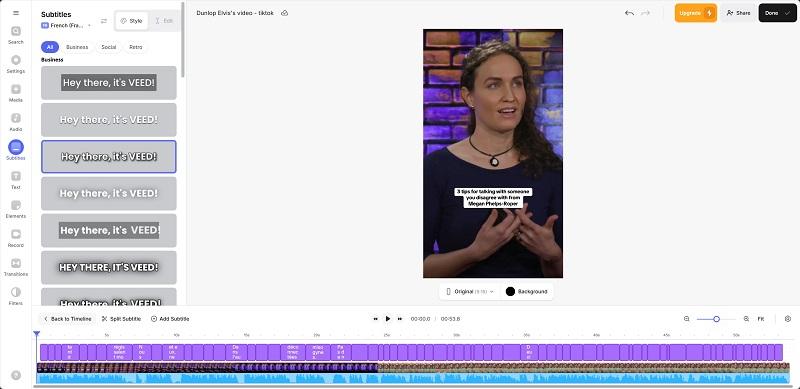Open the Audio panel in sidebar
Image resolution: width=800 pixels, height=389 pixels.
point(16,123)
